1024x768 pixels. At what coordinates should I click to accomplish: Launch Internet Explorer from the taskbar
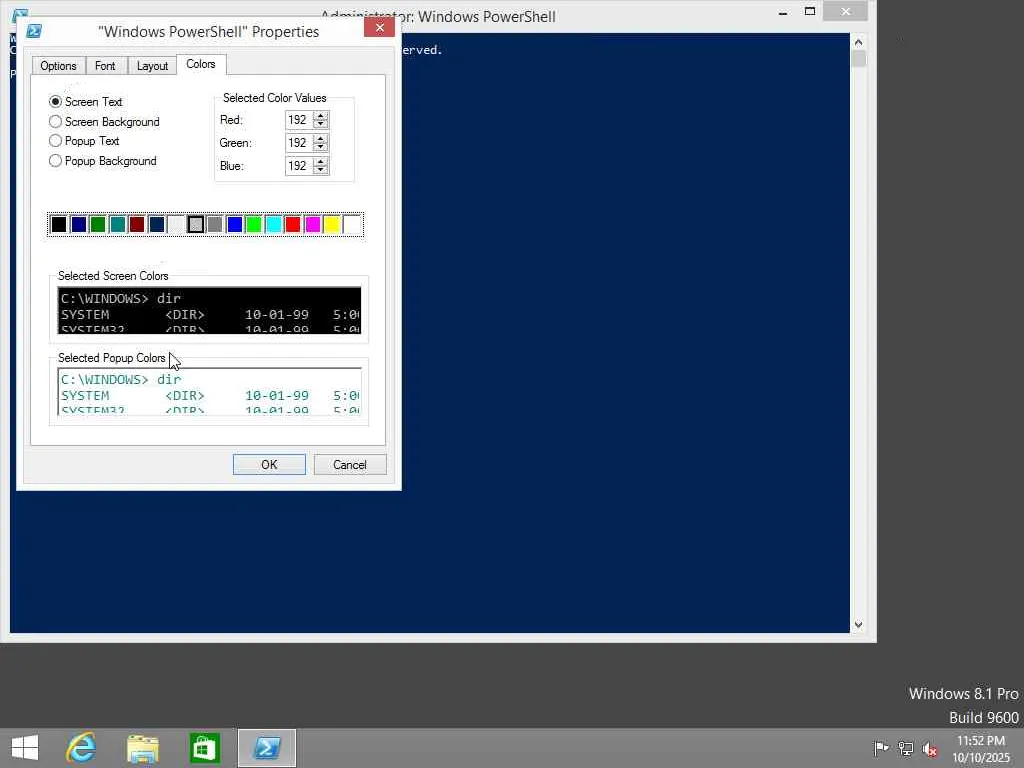pyautogui.click(x=82, y=748)
